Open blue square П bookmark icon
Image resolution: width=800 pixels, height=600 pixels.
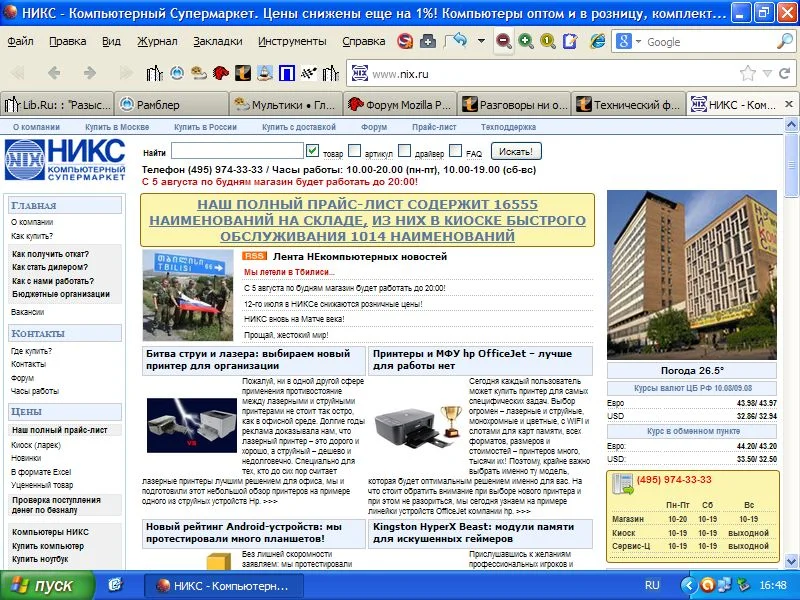(287, 73)
